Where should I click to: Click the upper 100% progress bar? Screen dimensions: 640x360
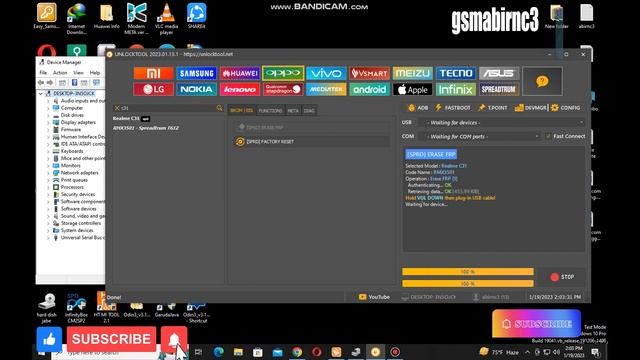(x=468, y=271)
